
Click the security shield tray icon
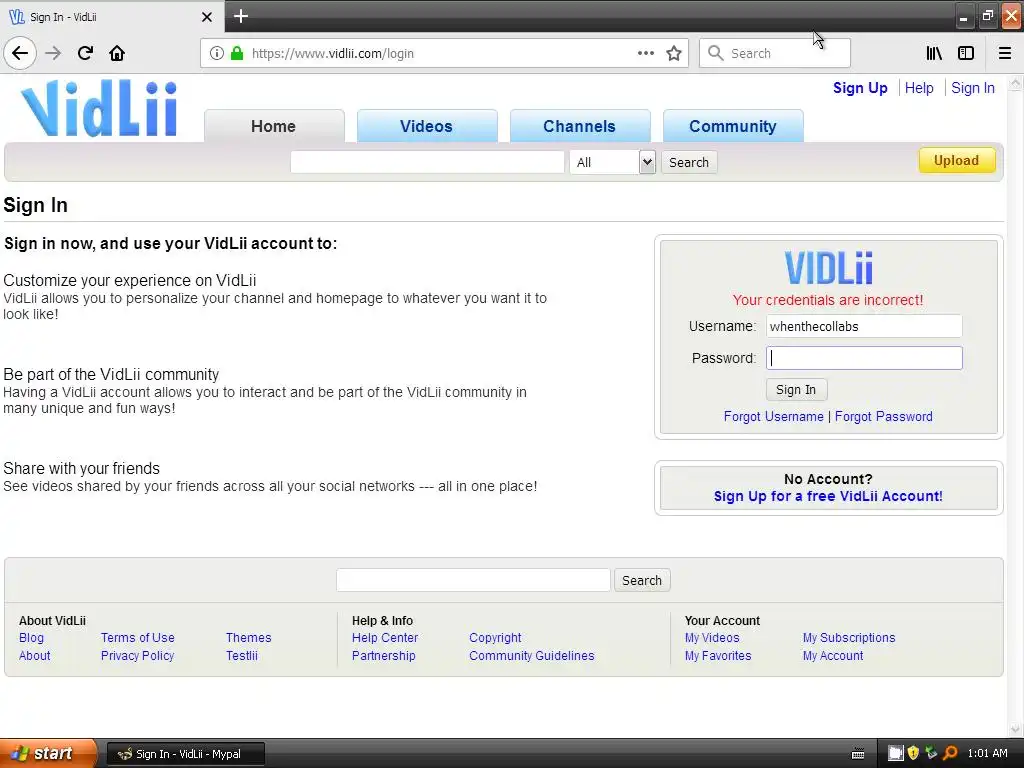(913, 753)
